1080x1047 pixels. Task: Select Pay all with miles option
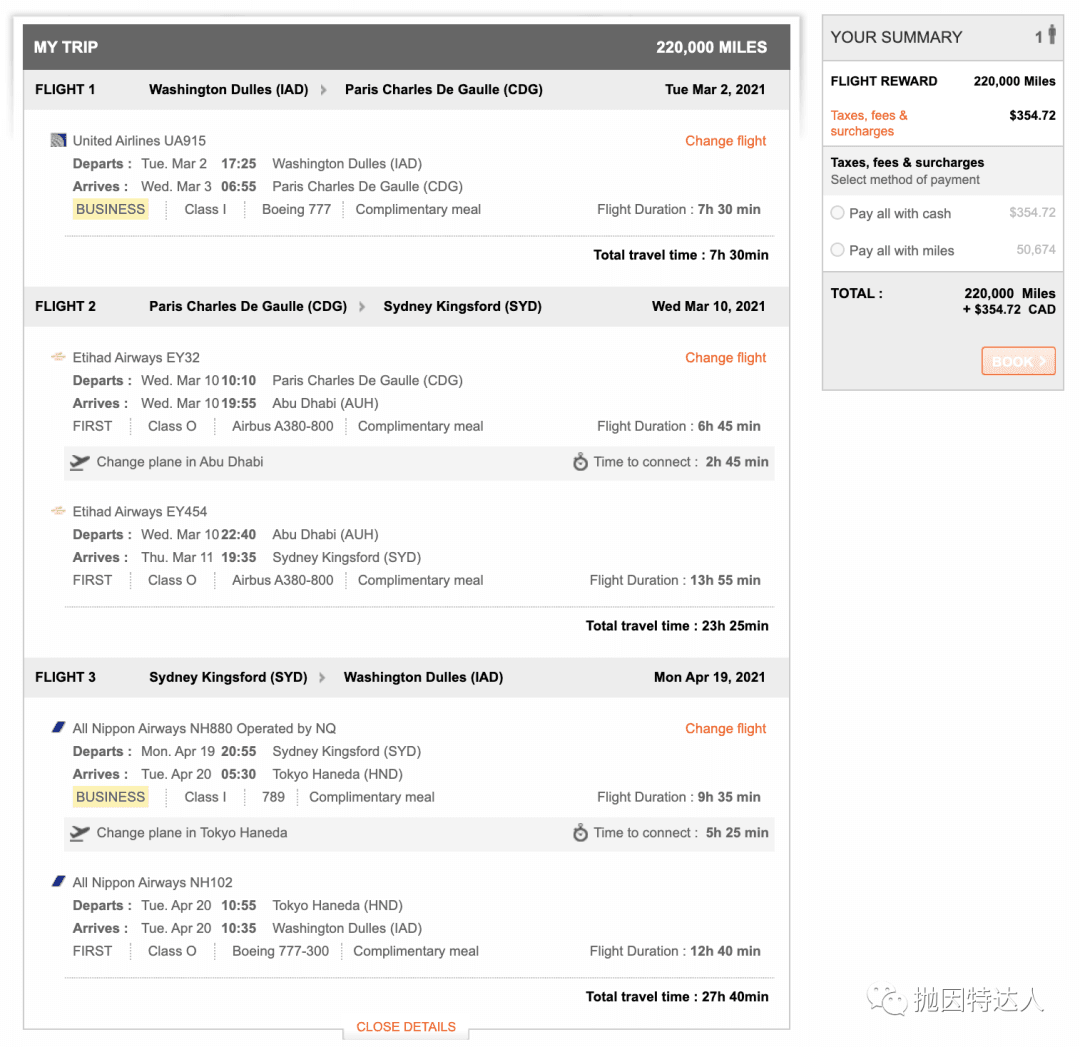(x=838, y=250)
